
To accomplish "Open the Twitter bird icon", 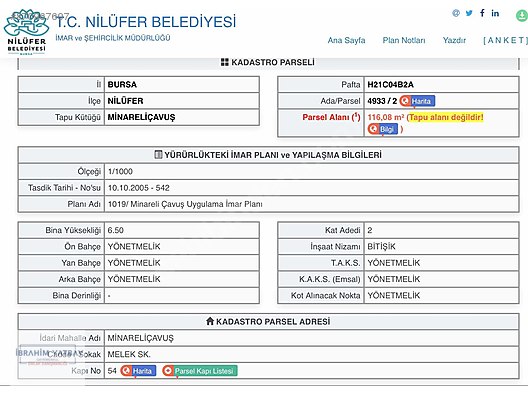I will (469, 13).
